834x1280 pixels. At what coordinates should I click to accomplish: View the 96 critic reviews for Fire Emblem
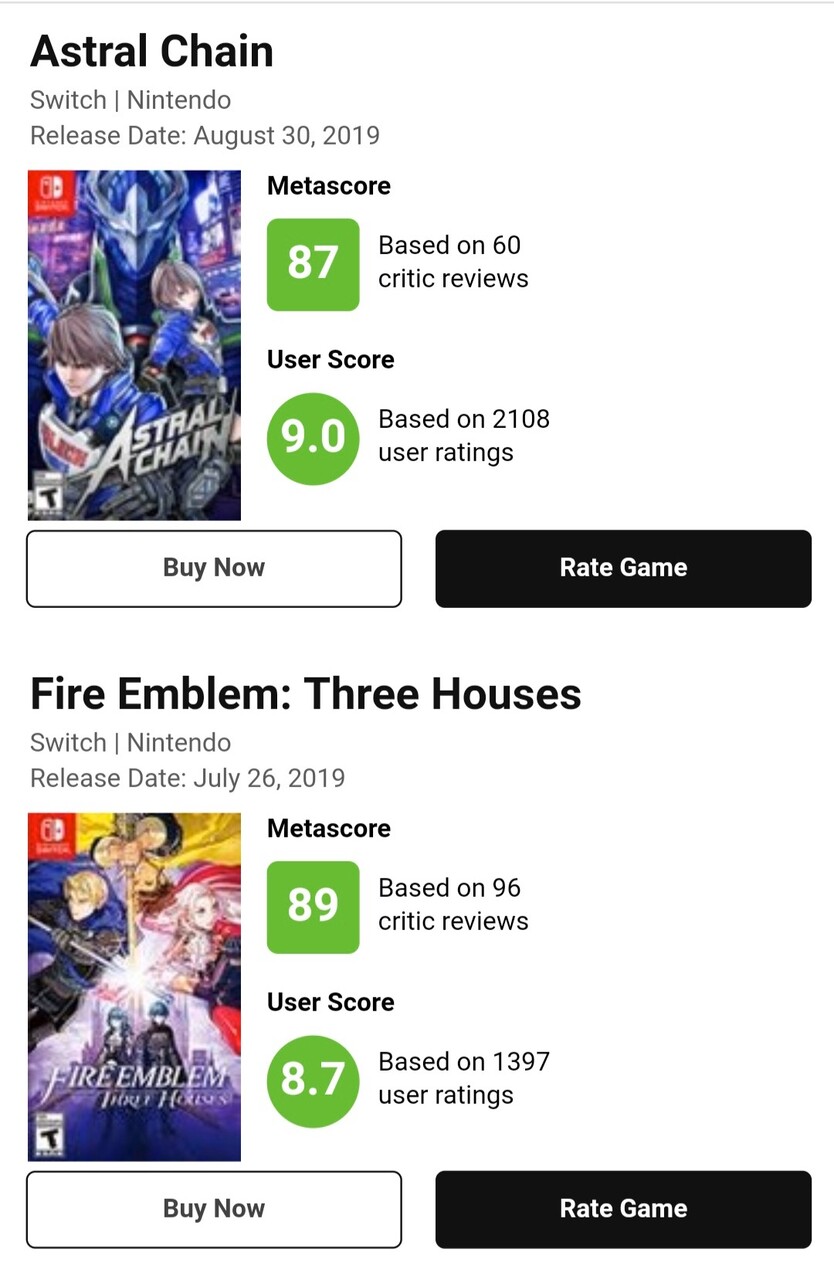[453, 904]
